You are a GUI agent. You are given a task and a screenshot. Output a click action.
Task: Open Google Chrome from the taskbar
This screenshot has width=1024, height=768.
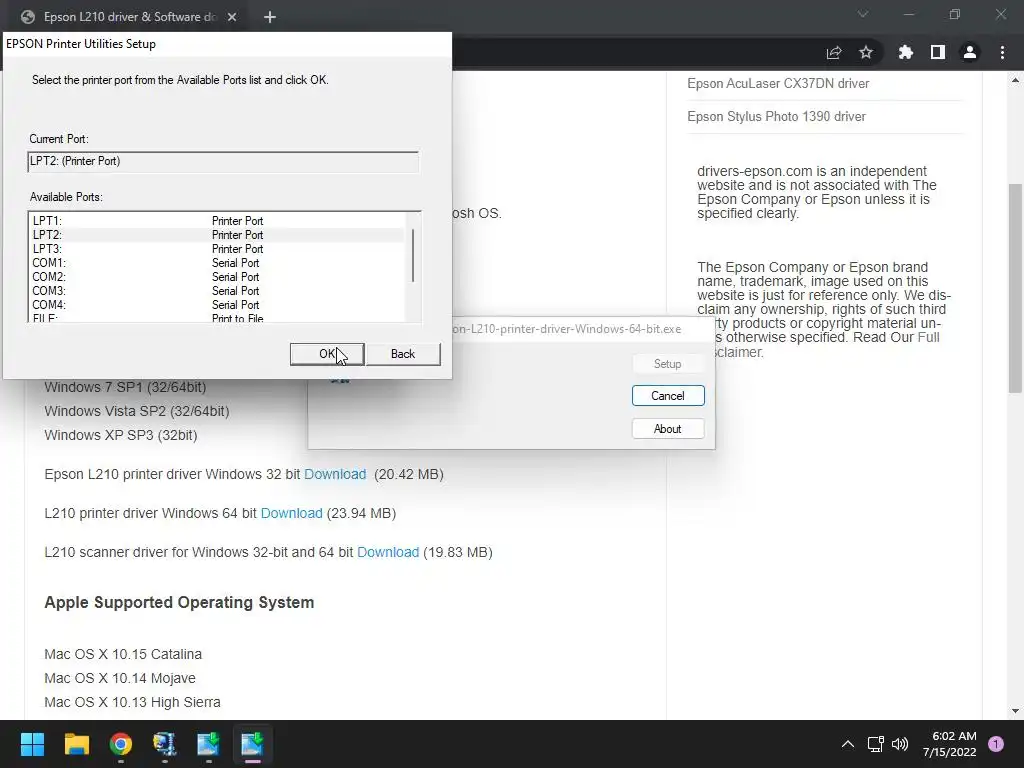click(x=121, y=744)
